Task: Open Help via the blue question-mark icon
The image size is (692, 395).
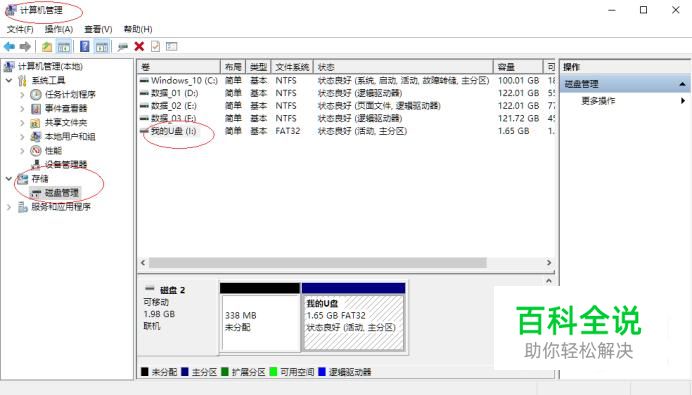Action: coord(85,46)
